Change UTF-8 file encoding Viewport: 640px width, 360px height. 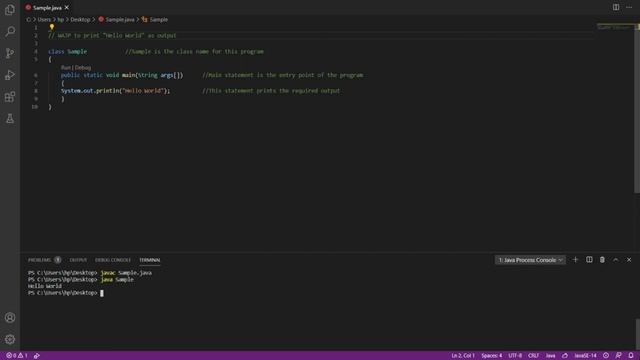point(515,356)
